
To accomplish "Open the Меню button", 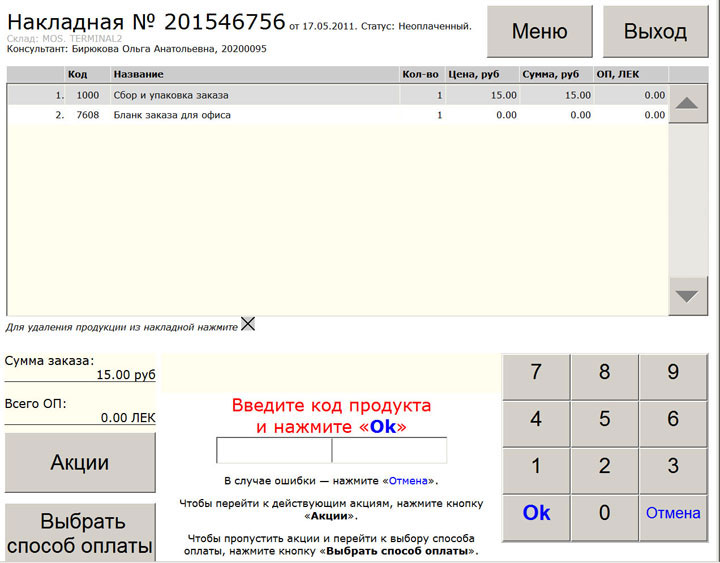I will (540, 32).
